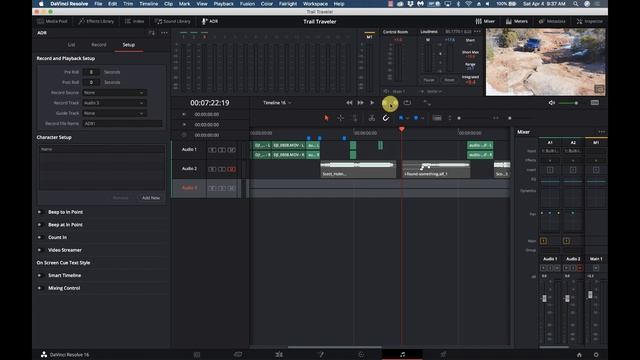Image resolution: width=640 pixels, height=360 pixels.
Task: Open the Sound Library panel
Action: pos(173,21)
